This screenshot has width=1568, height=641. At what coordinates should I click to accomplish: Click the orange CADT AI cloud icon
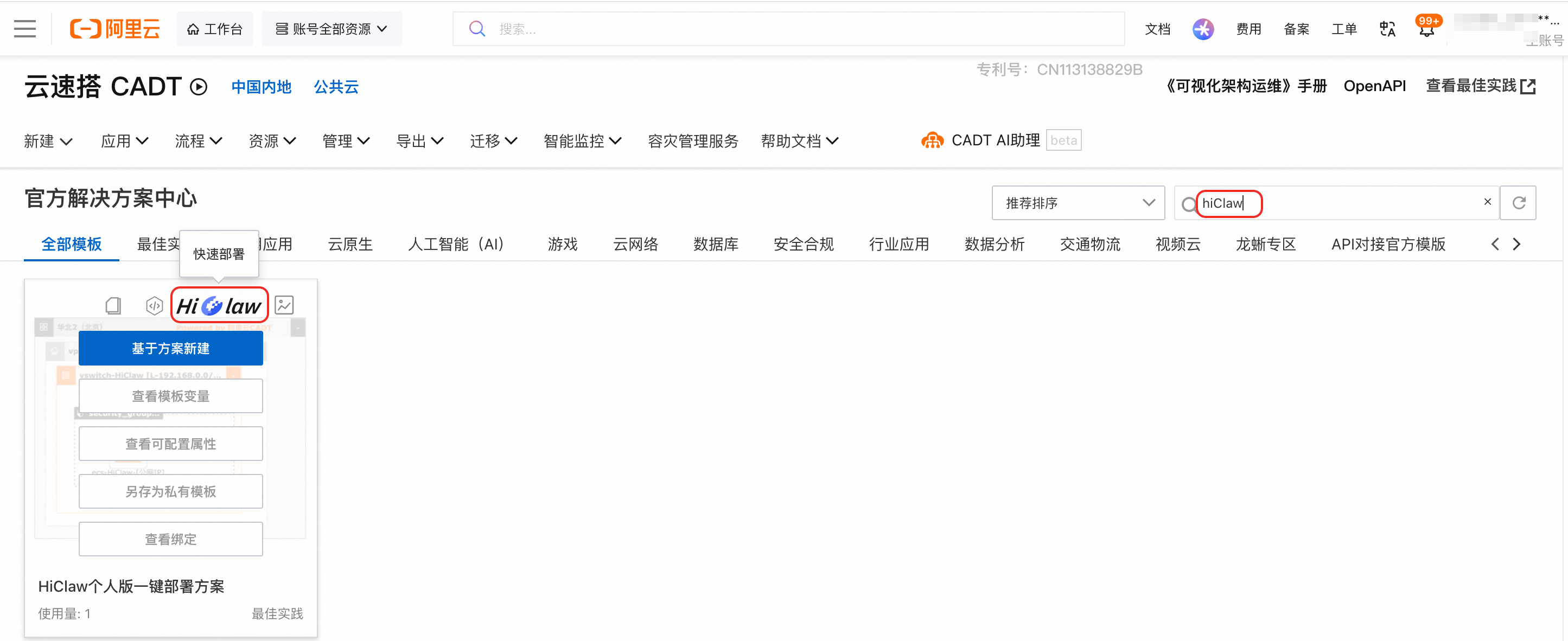coord(932,140)
